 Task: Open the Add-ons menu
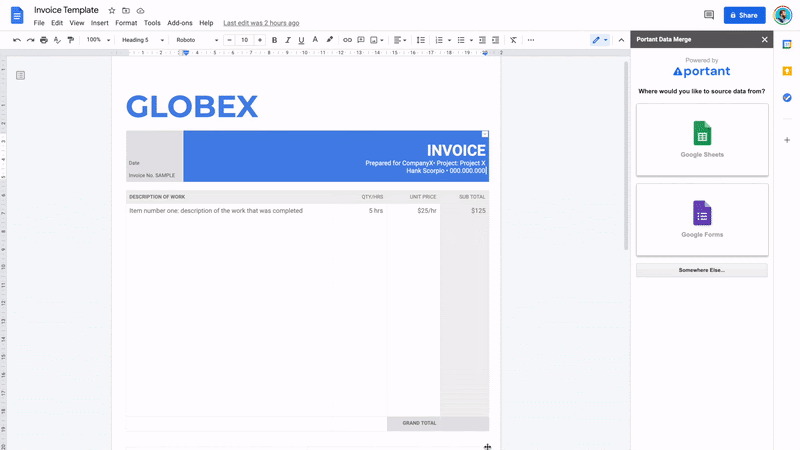180,23
